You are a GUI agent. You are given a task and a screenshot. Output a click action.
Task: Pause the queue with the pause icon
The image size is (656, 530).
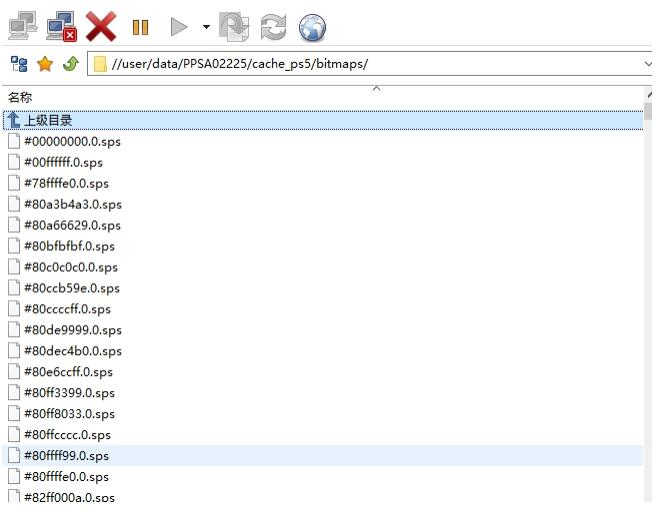(x=140, y=28)
